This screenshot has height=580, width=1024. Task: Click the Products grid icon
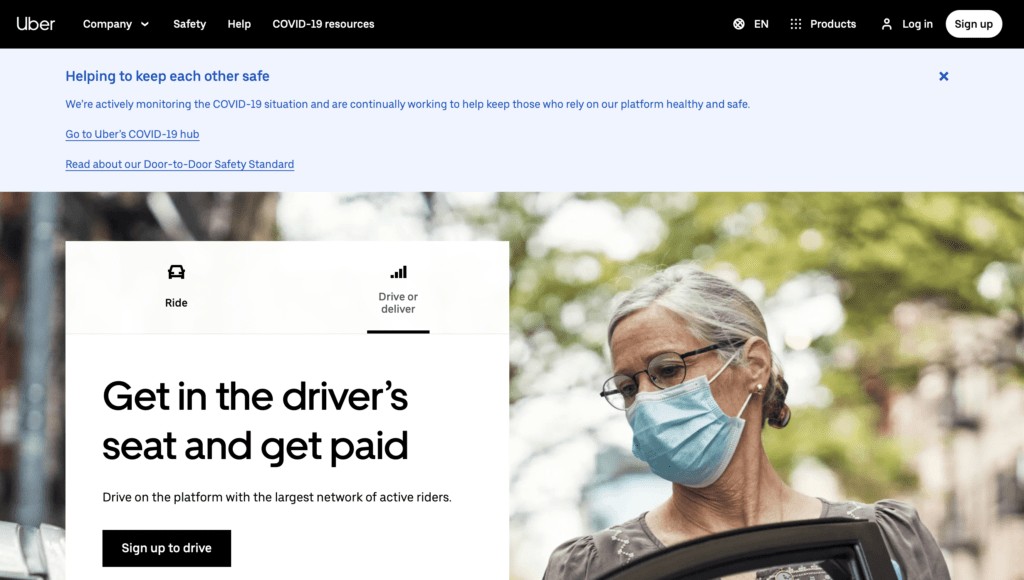[795, 24]
